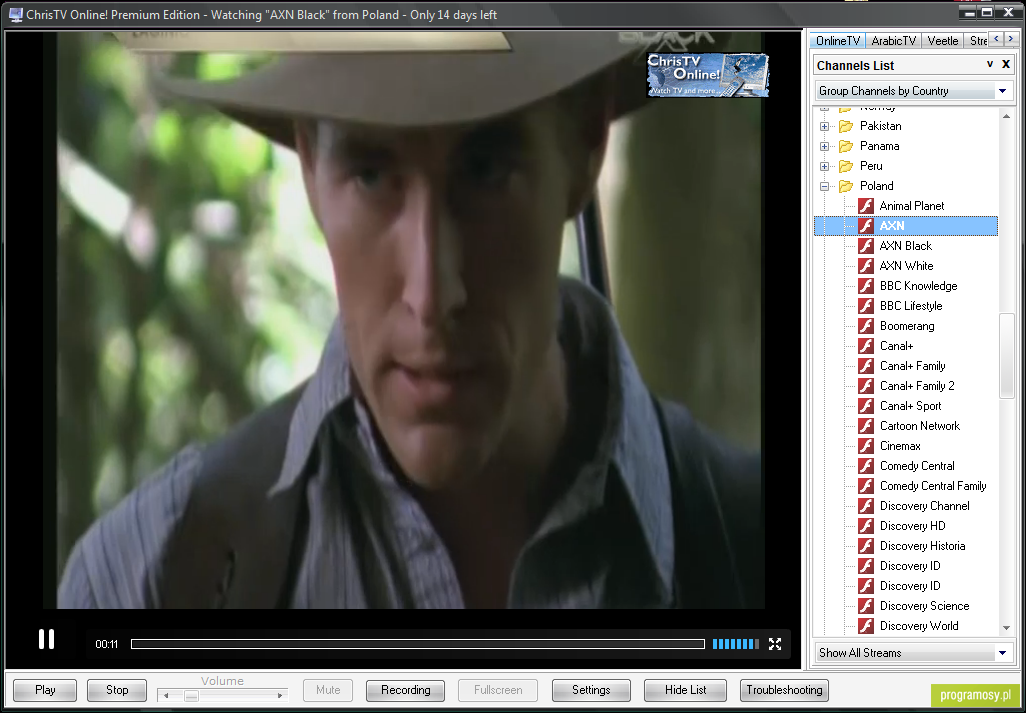
Task: Close the Channels List panel with the x
Action: pyautogui.click(x=1006, y=64)
